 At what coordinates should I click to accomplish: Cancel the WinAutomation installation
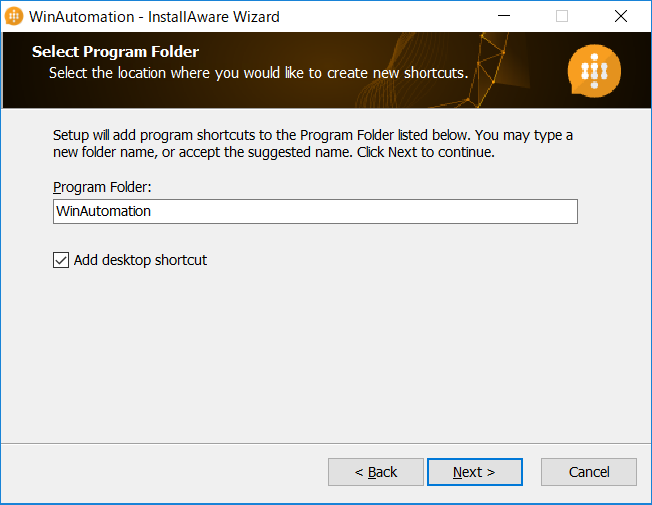tap(589, 472)
